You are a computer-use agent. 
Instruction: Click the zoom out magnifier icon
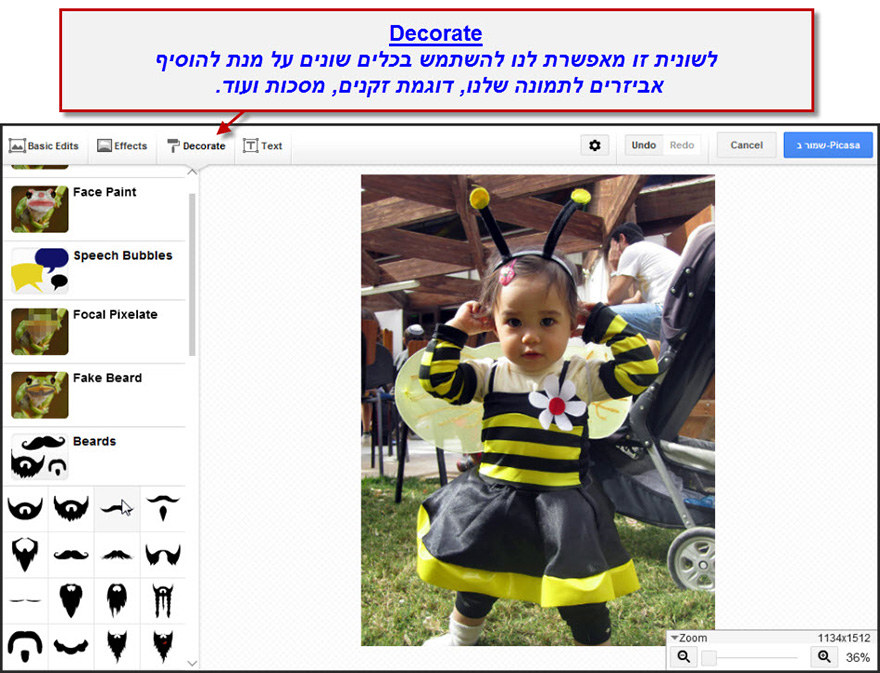click(682, 656)
